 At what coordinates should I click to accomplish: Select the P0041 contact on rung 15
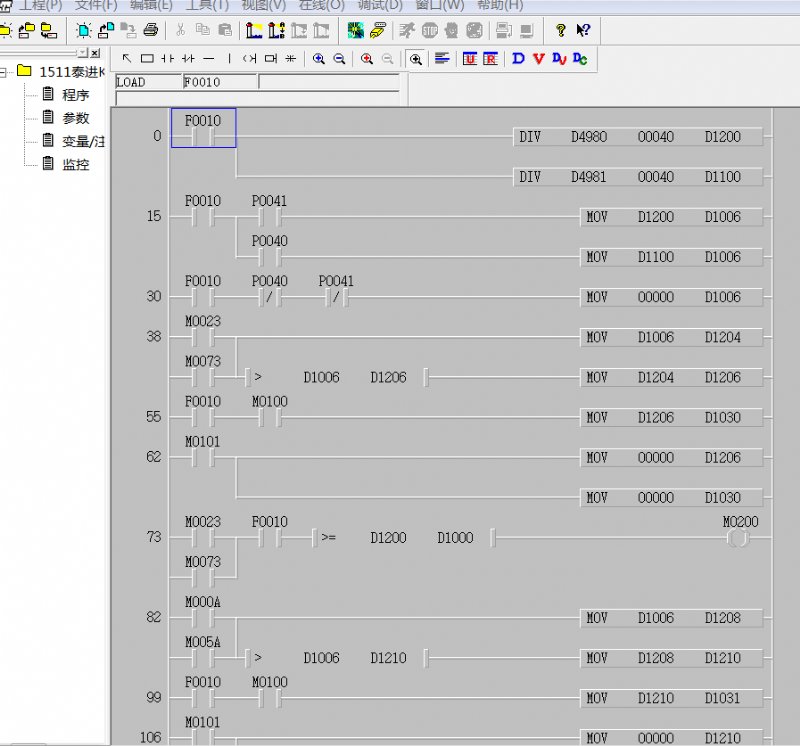[269, 216]
